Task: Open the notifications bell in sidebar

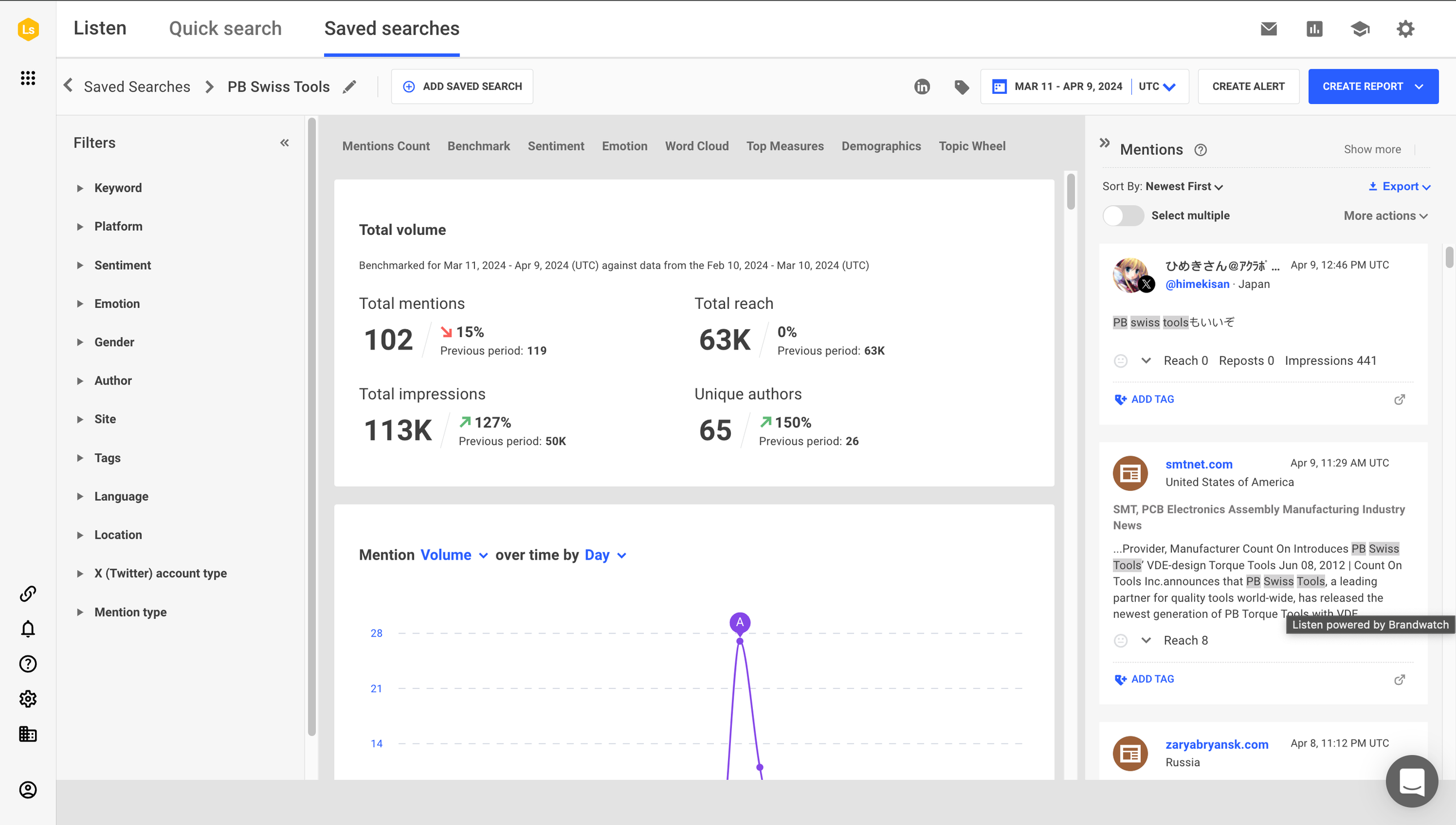Action: coord(28,628)
